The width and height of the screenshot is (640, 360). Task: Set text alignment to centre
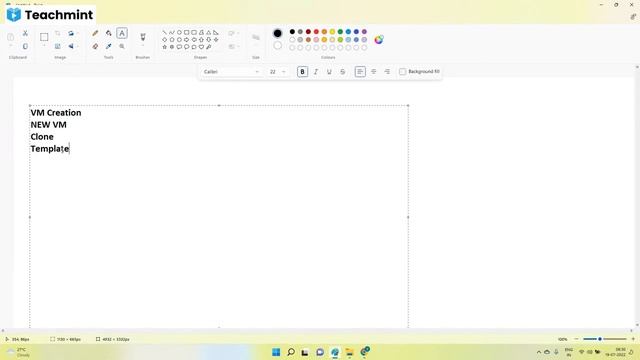click(x=373, y=71)
